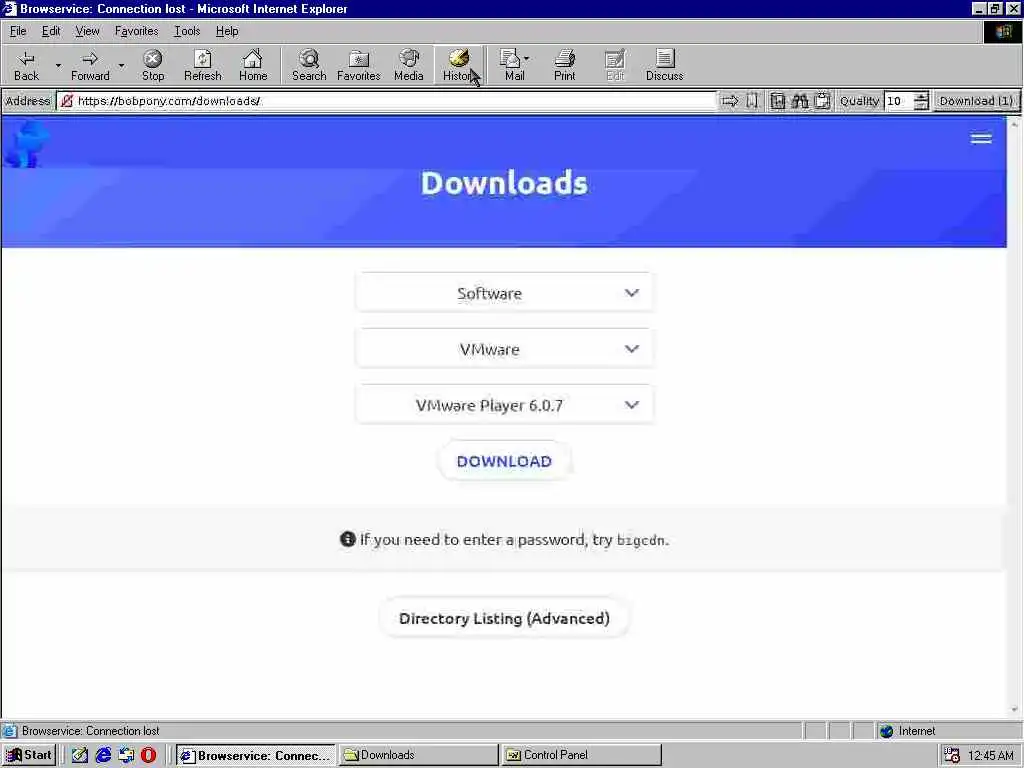Click the address bar URL field
Screen dimensions: 1024x768
387,101
